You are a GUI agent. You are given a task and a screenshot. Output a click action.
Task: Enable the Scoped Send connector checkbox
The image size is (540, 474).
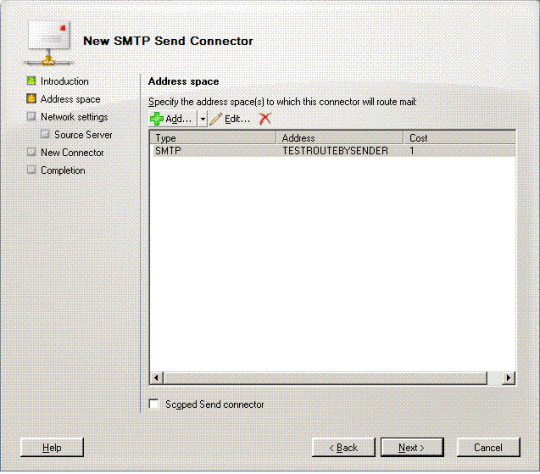point(154,404)
